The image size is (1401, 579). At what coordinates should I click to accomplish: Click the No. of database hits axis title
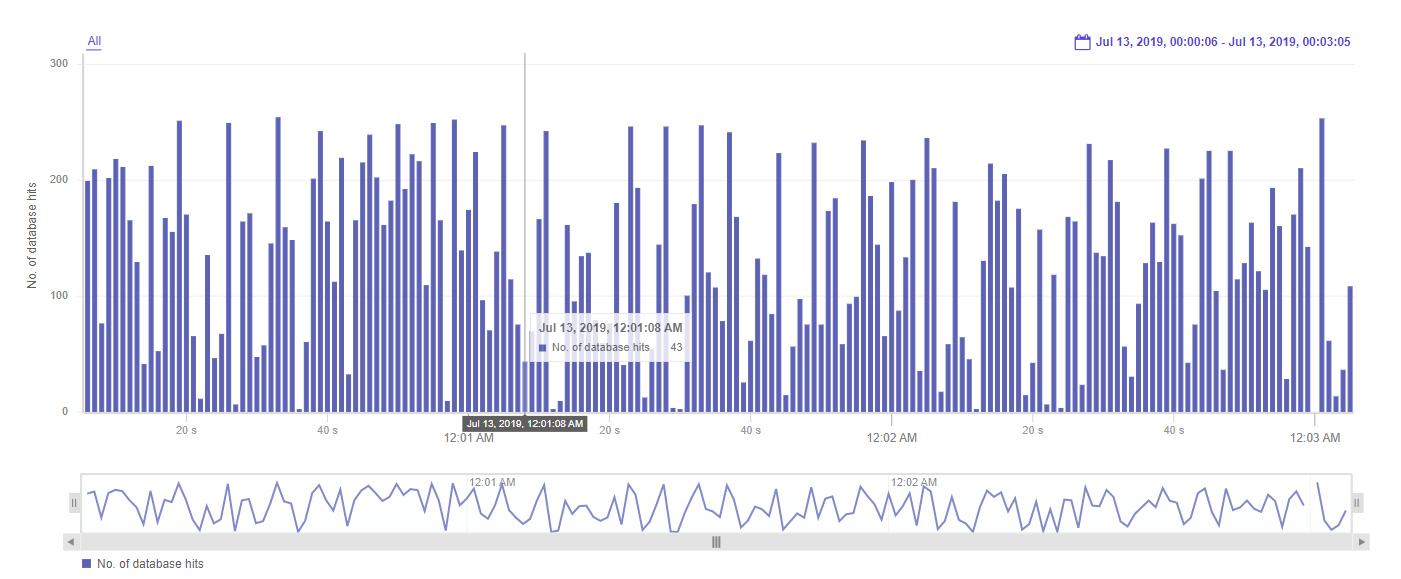[x=33, y=235]
